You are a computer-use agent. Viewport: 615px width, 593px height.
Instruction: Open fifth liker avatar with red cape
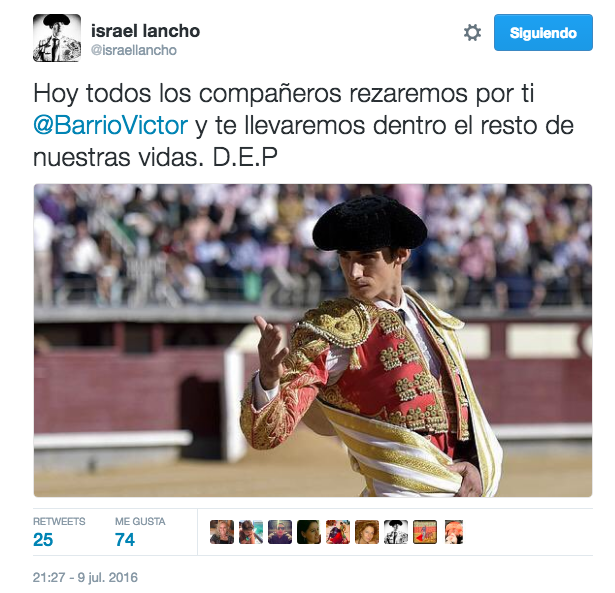coord(338,532)
